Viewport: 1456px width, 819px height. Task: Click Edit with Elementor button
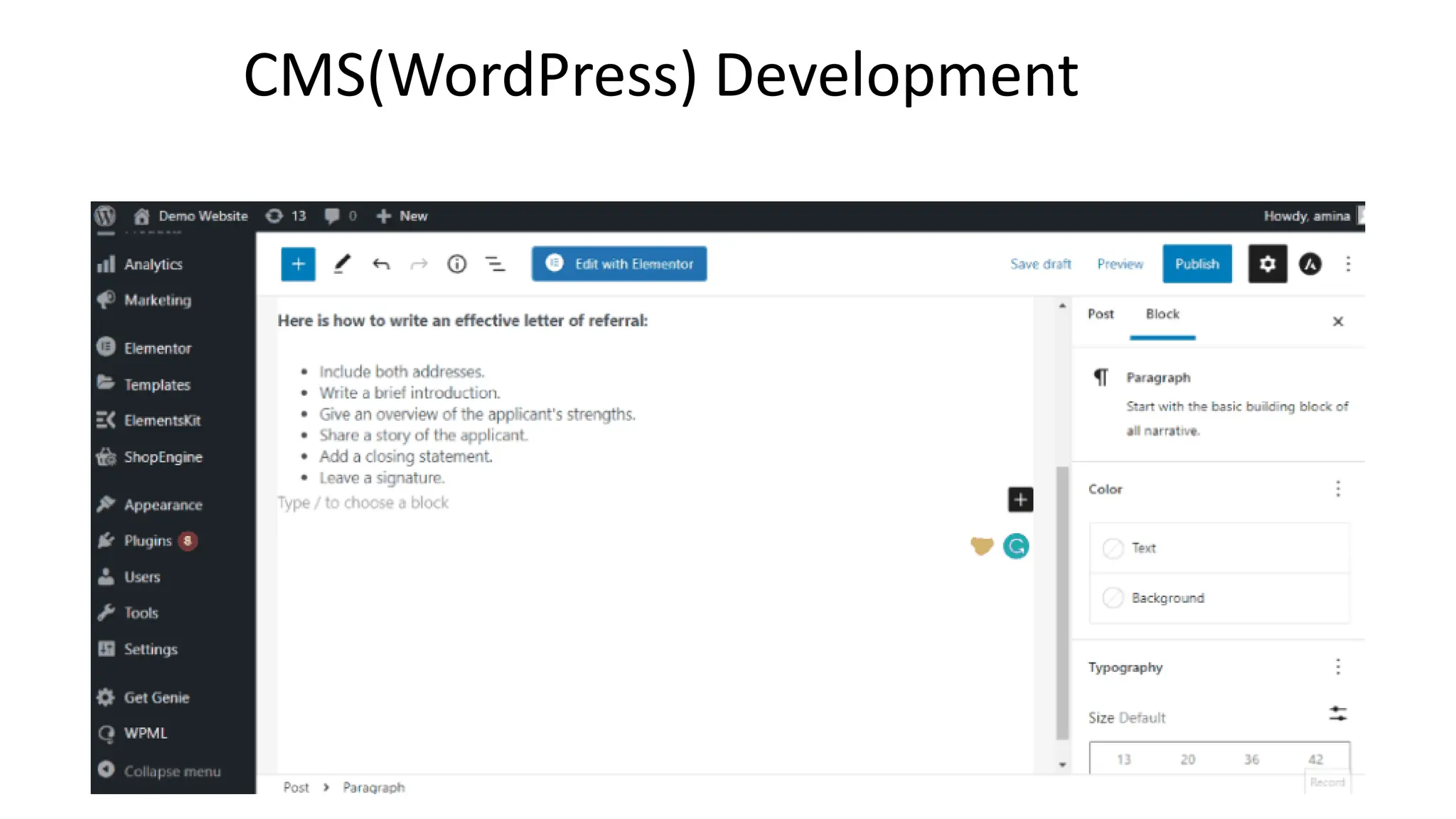coord(619,264)
